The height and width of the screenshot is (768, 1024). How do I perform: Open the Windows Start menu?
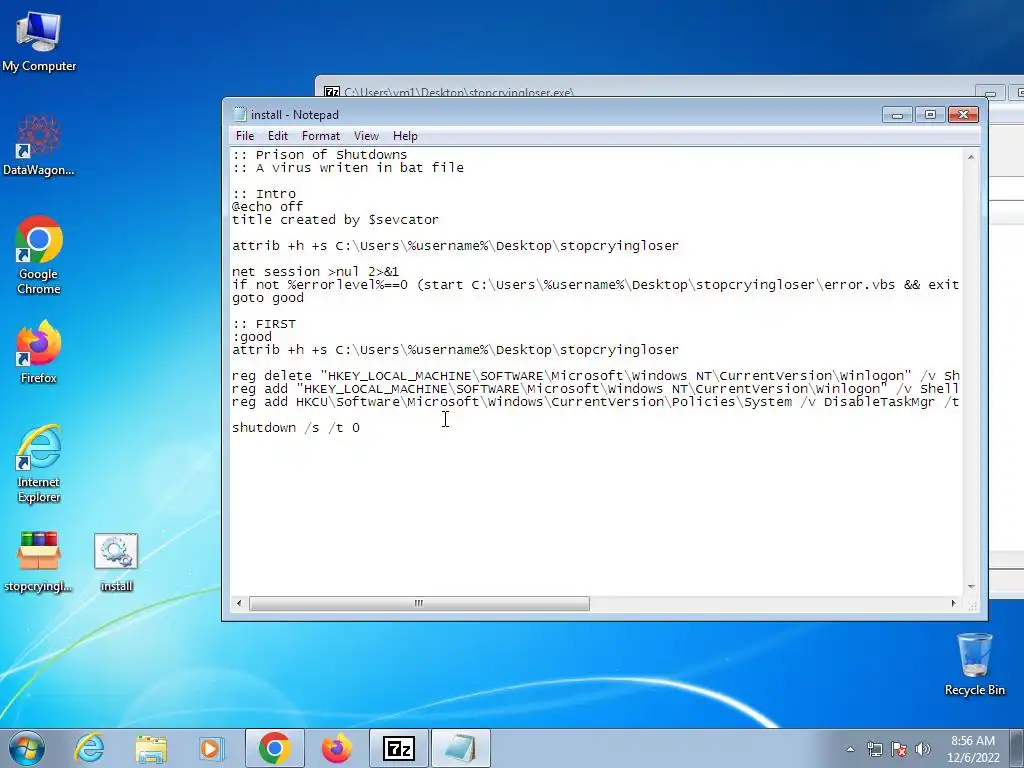click(x=27, y=748)
